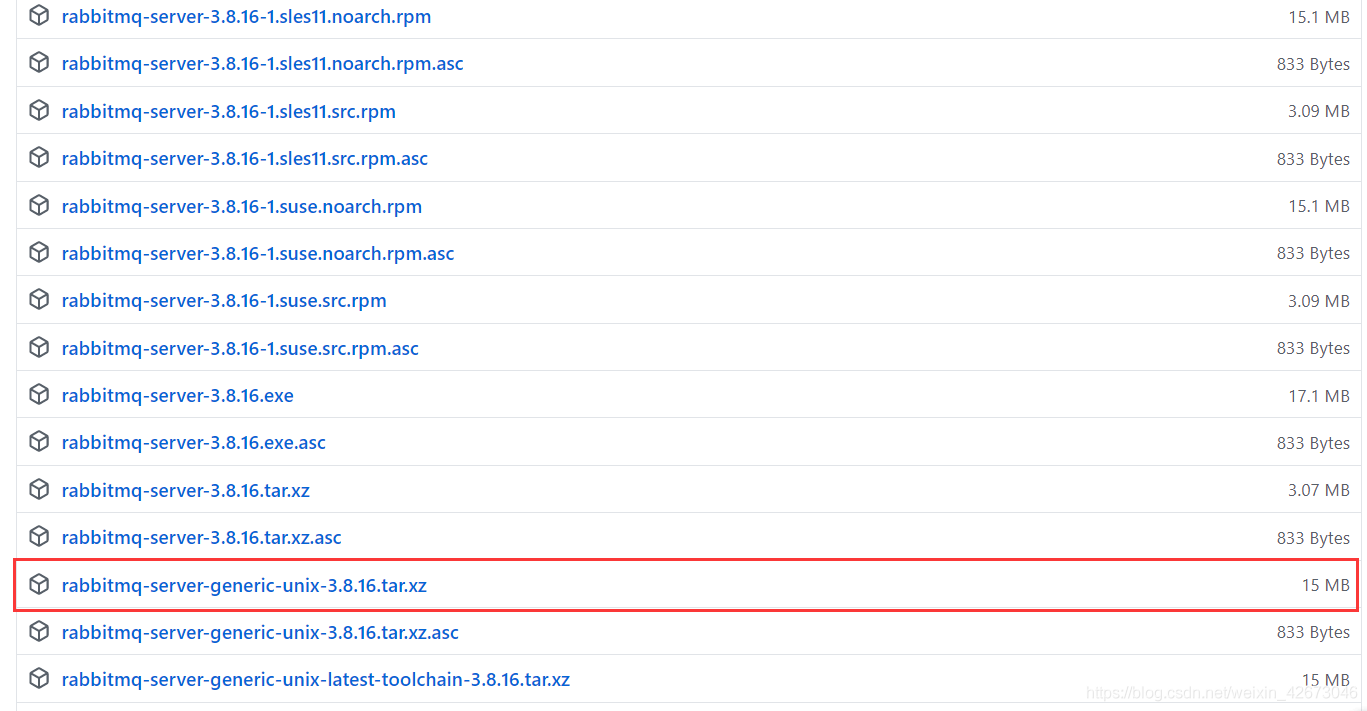Image resolution: width=1367 pixels, height=711 pixels.
Task: Download rabbitmq-server-3.8.16-1.suse.src.rpm source package
Action: coord(223,301)
